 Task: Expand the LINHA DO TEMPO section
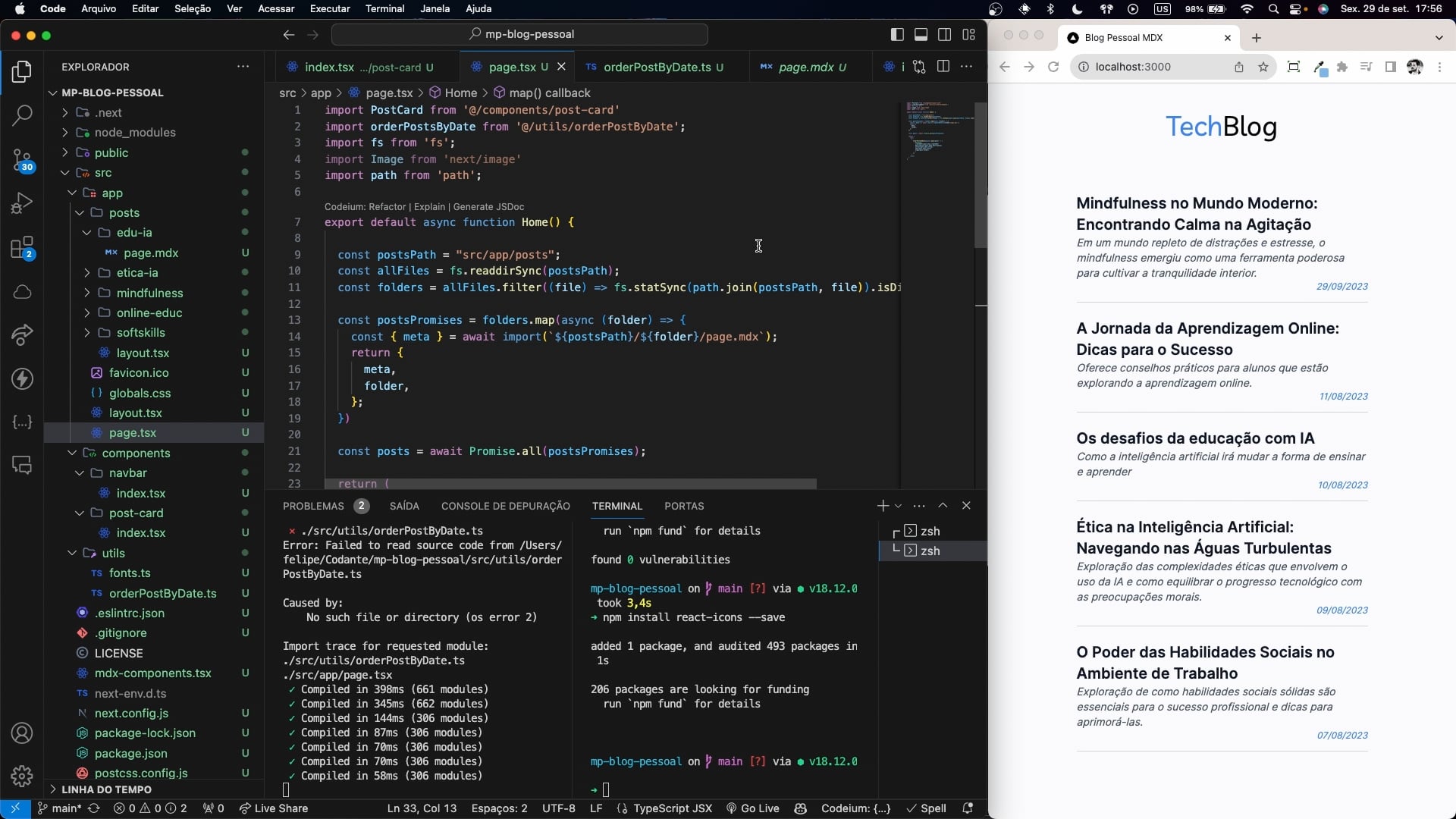[x=106, y=789]
